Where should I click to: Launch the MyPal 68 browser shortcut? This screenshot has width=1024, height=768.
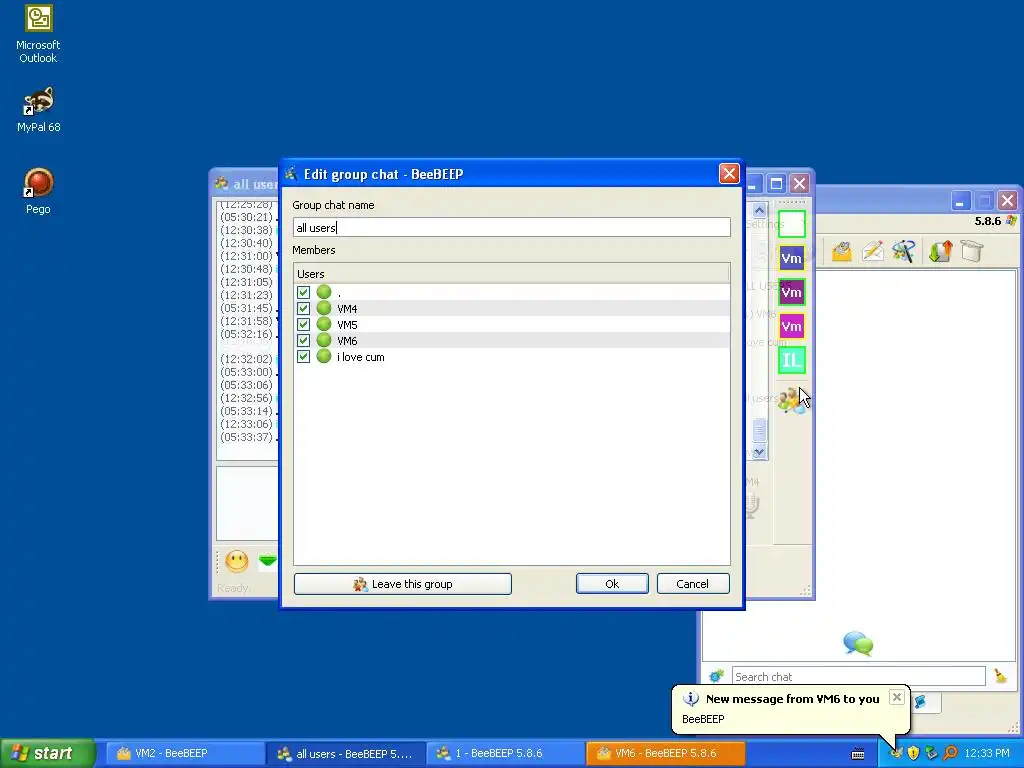point(38,109)
